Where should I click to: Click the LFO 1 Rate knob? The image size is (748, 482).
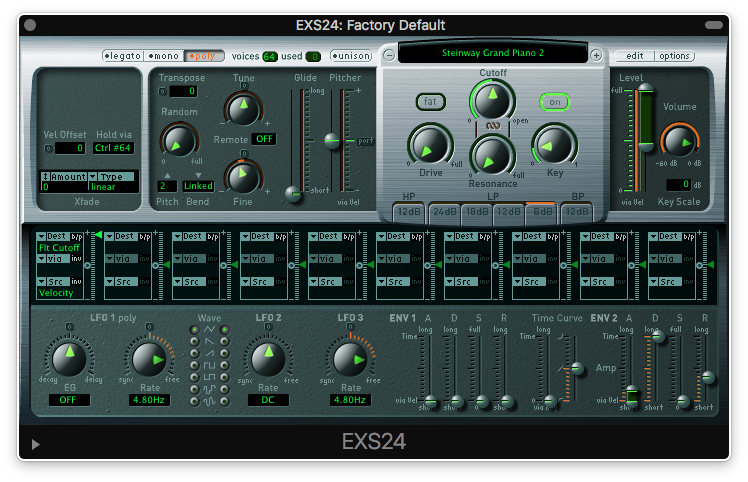(146, 360)
